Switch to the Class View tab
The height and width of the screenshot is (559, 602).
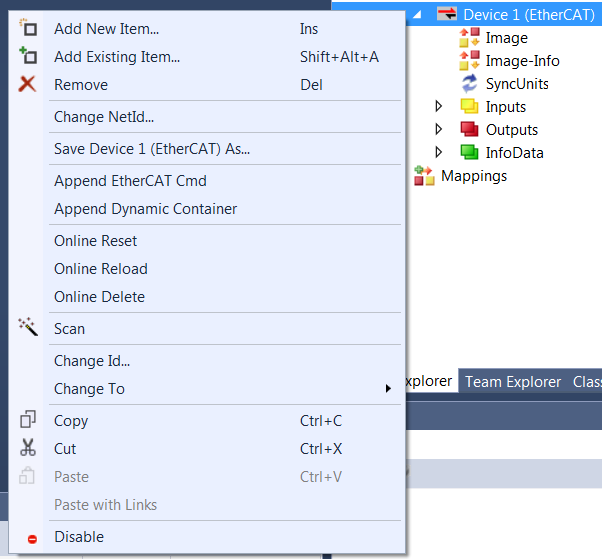pyautogui.click(x=587, y=382)
